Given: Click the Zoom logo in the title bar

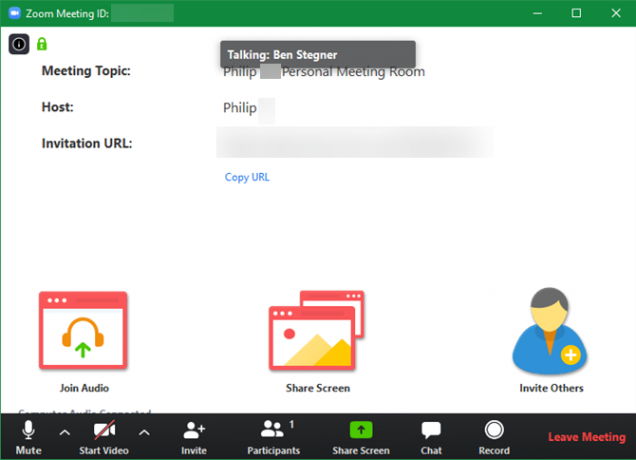Looking at the screenshot, I should (x=15, y=13).
